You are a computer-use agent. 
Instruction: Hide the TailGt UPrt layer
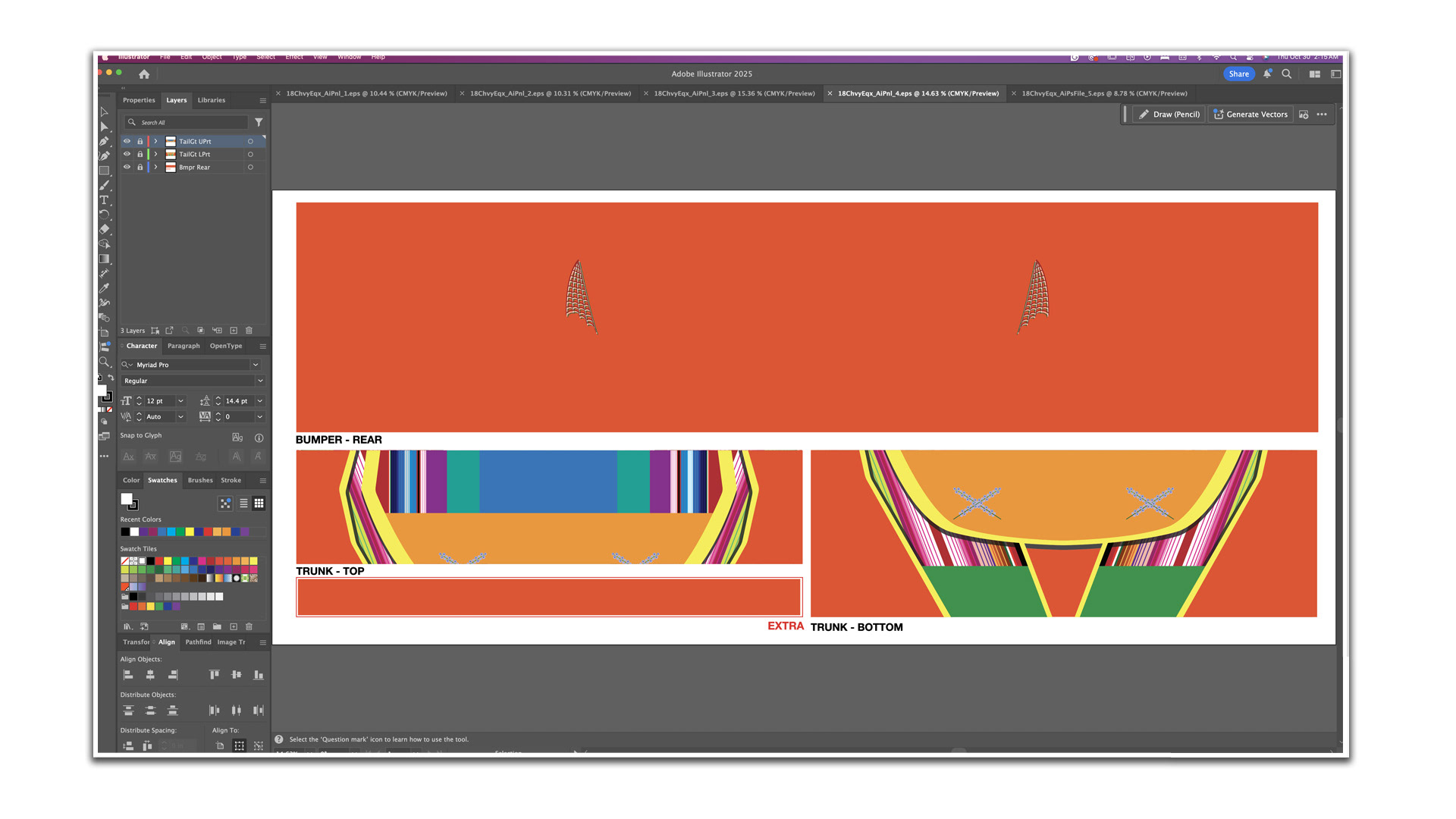coord(127,141)
